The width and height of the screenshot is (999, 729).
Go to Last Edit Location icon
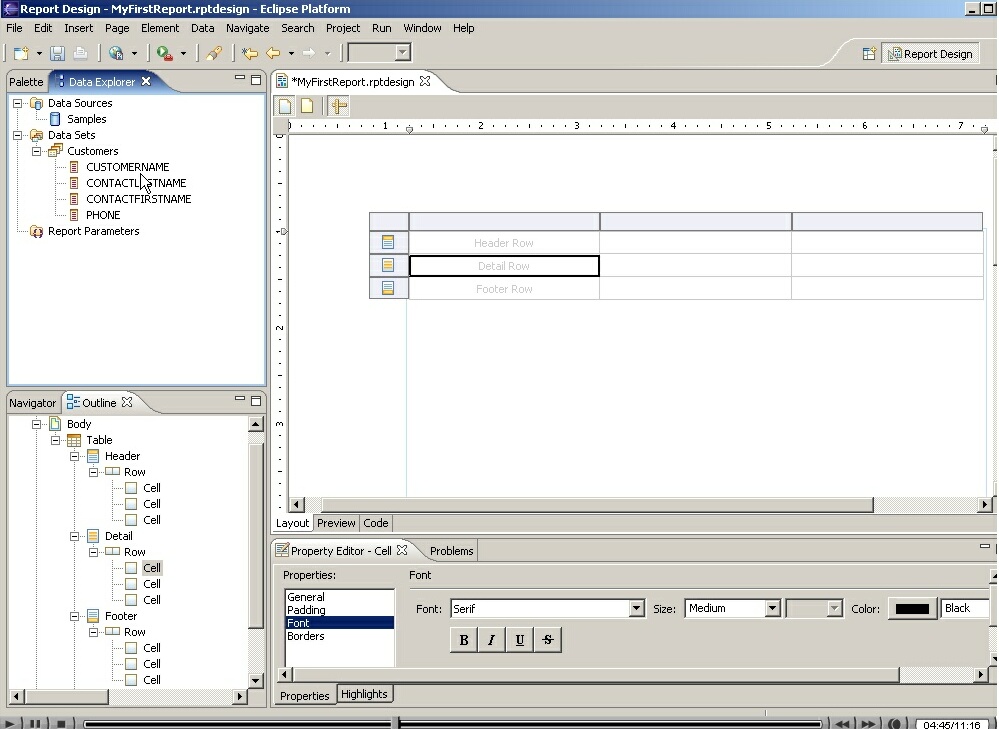click(x=250, y=54)
